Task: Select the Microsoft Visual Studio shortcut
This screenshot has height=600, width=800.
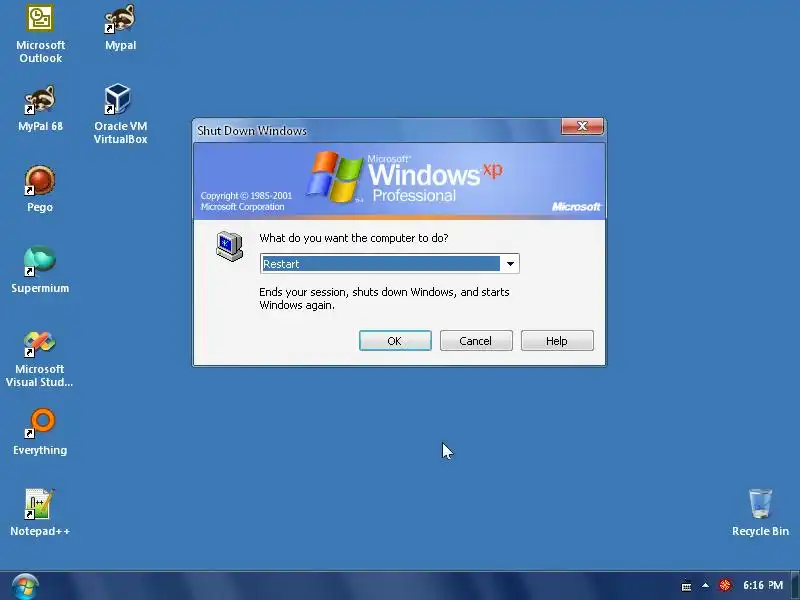Action: pos(39,359)
